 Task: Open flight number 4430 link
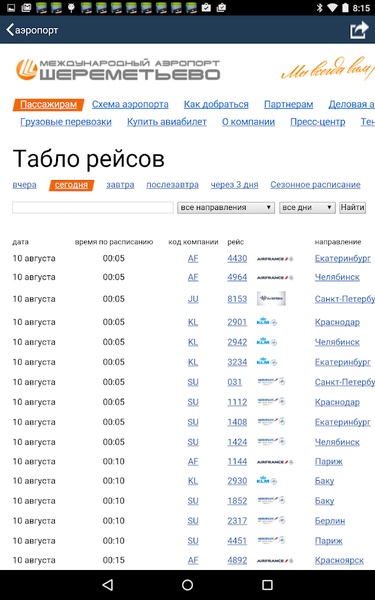point(237,259)
